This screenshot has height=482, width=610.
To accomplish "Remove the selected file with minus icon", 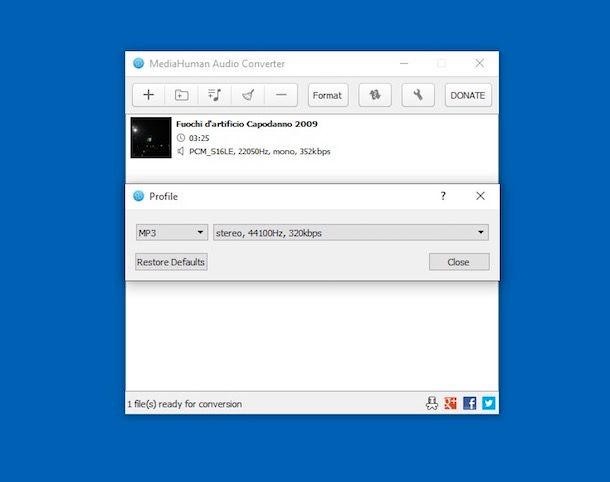I will coord(281,95).
